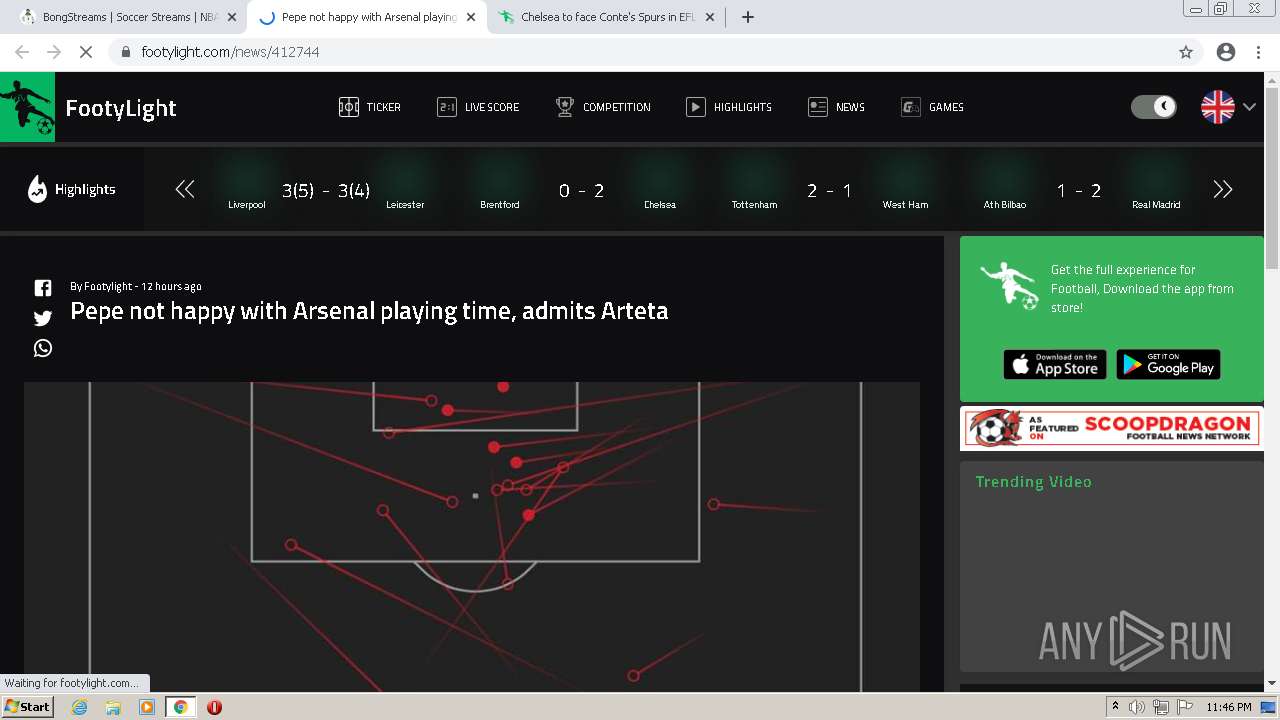
Task: Open Liverpool vs Leicester highlight
Action: pos(326,189)
